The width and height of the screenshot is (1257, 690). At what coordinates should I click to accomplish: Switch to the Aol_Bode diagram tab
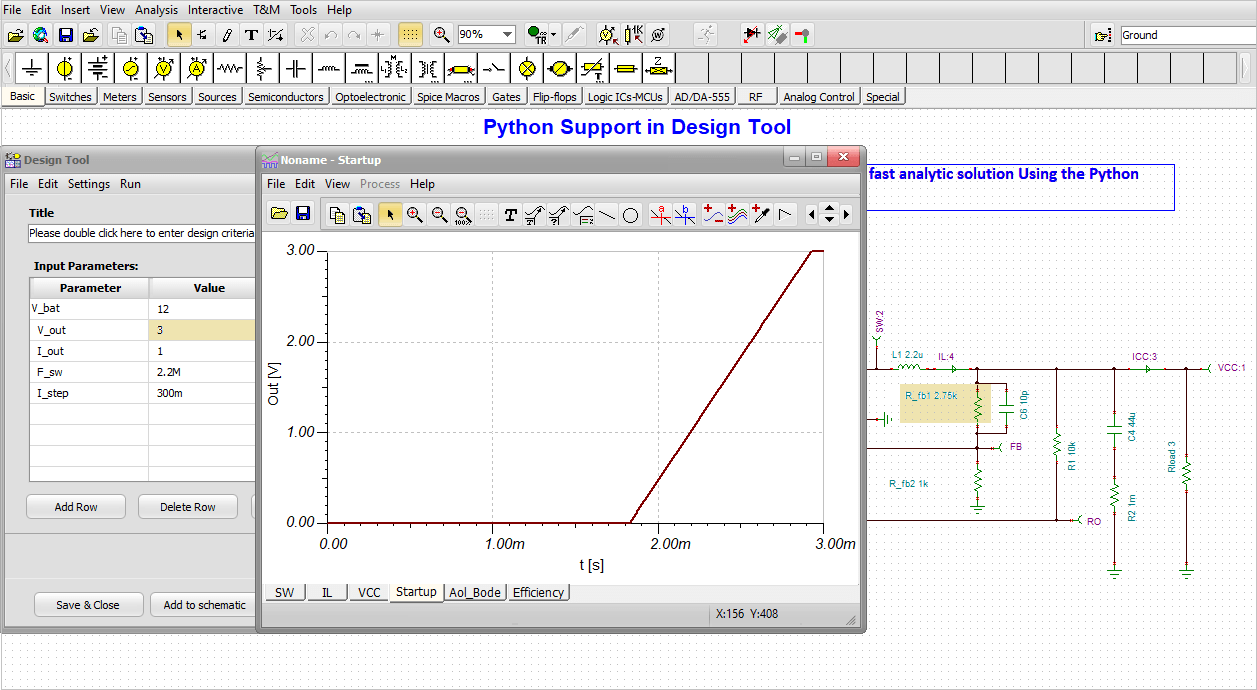(x=475, y=592)
